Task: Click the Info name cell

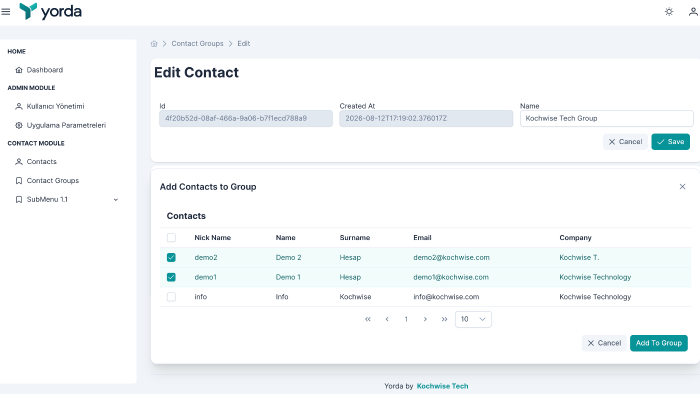Action: click(x=282, y=297)
